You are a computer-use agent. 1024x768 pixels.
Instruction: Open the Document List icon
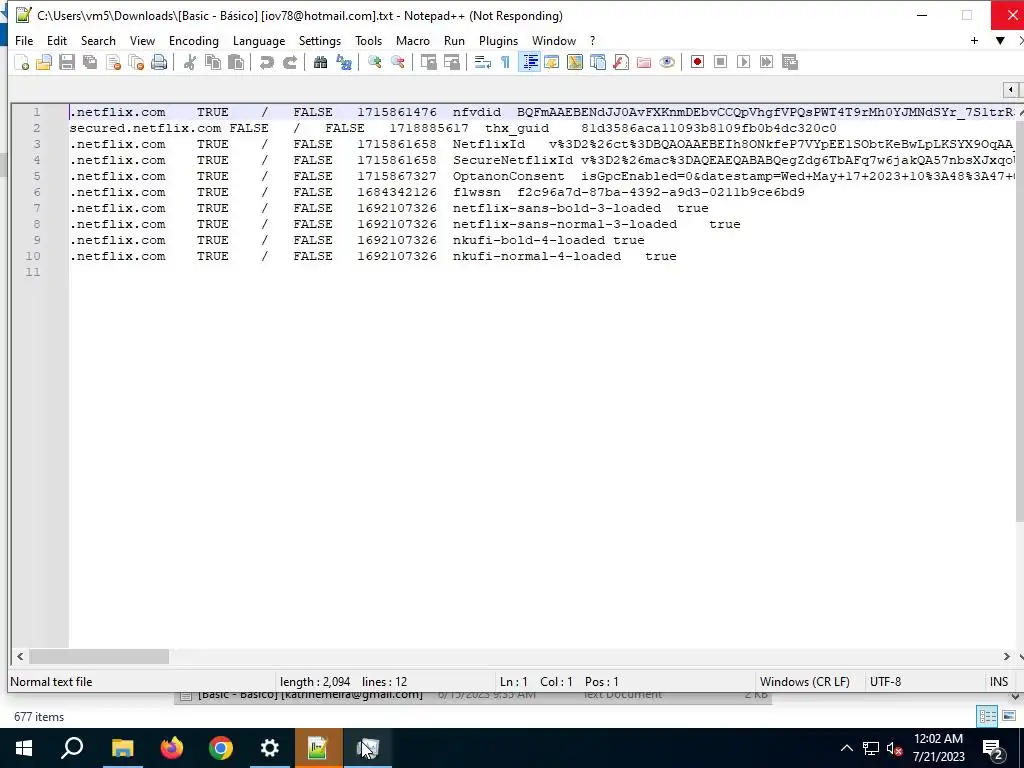(x=598, y=62)
